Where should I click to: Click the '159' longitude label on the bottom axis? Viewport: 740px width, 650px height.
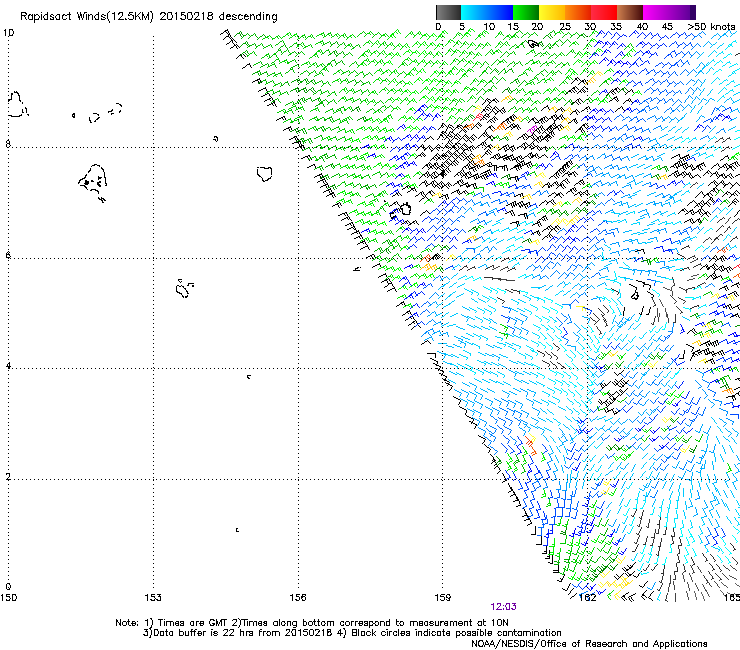point(442,598)
